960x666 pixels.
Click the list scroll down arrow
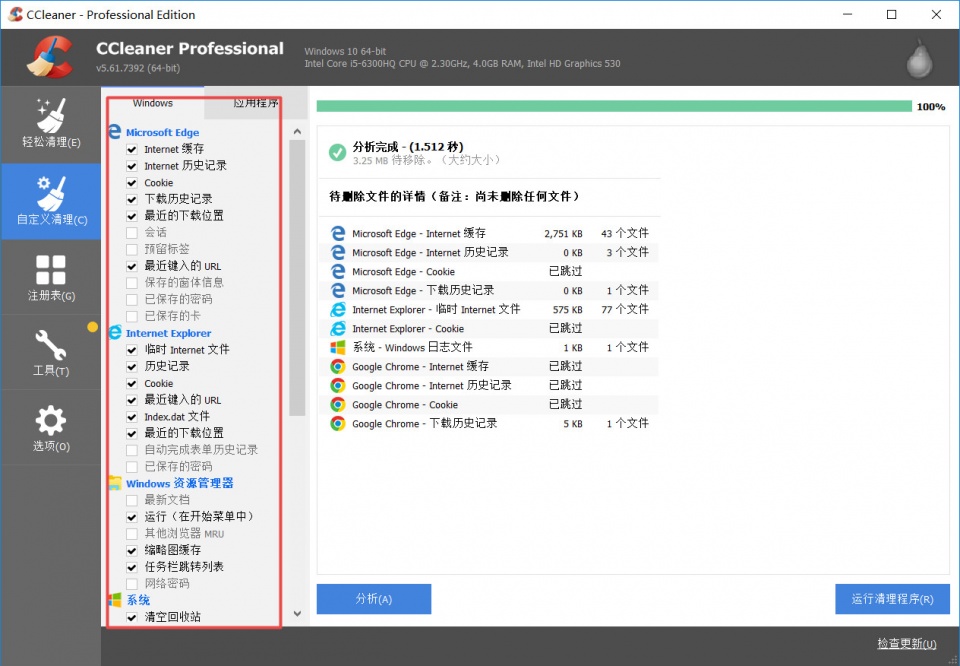[x=297, y=613]
